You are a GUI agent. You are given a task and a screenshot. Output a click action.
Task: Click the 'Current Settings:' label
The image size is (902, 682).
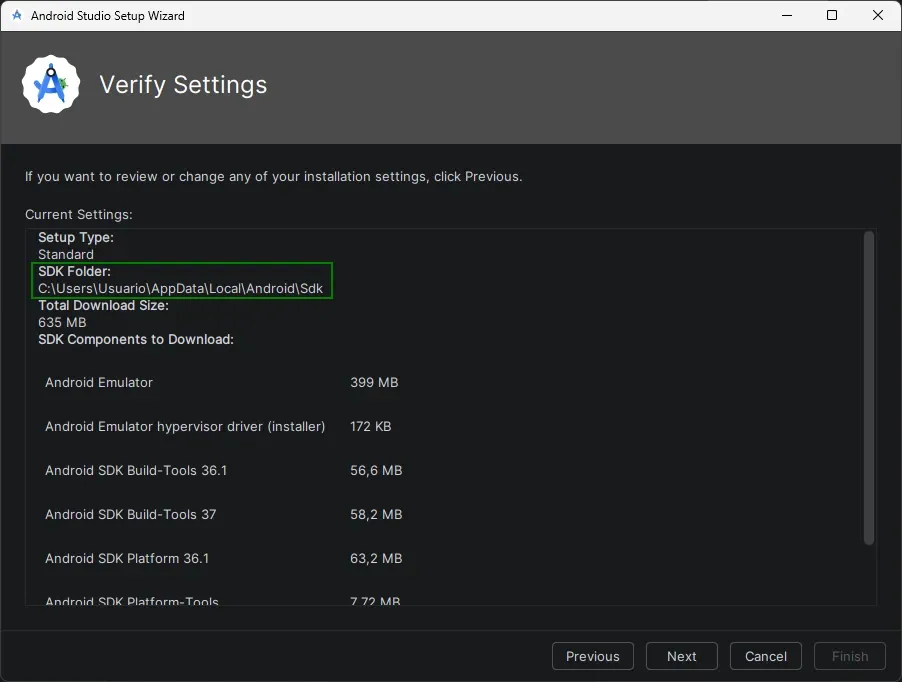coord(79,214)
